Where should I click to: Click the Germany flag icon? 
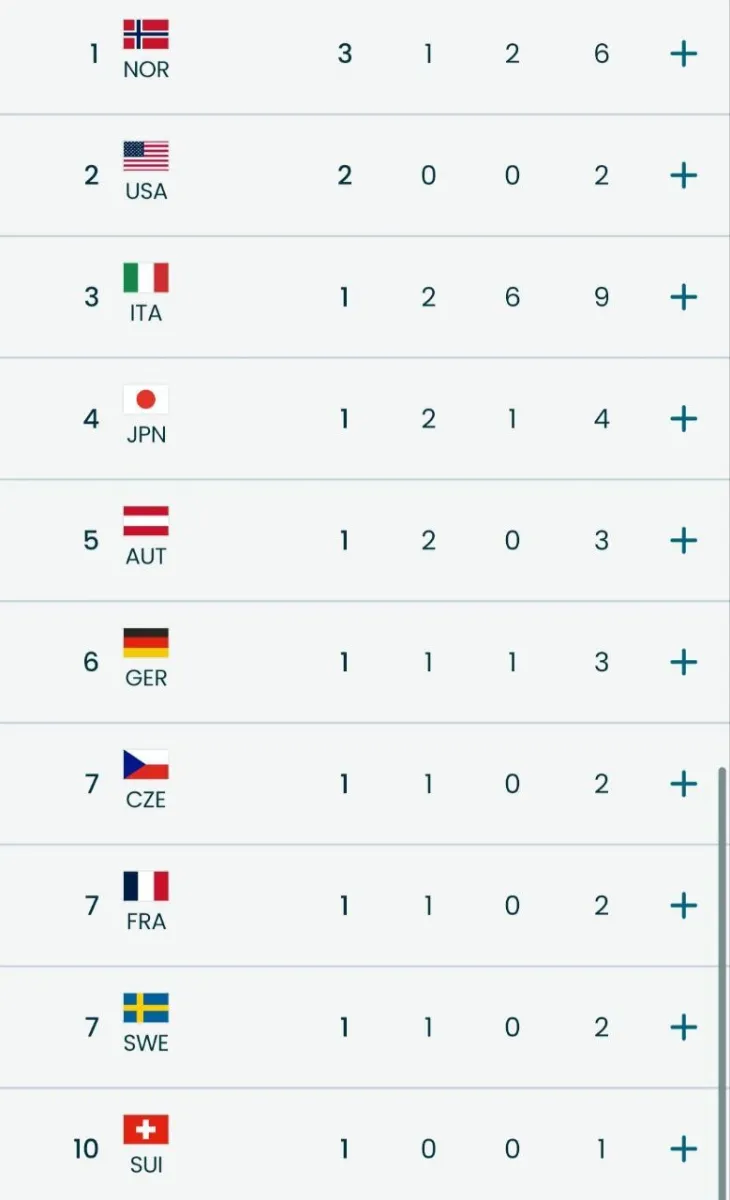coord(146,643)
